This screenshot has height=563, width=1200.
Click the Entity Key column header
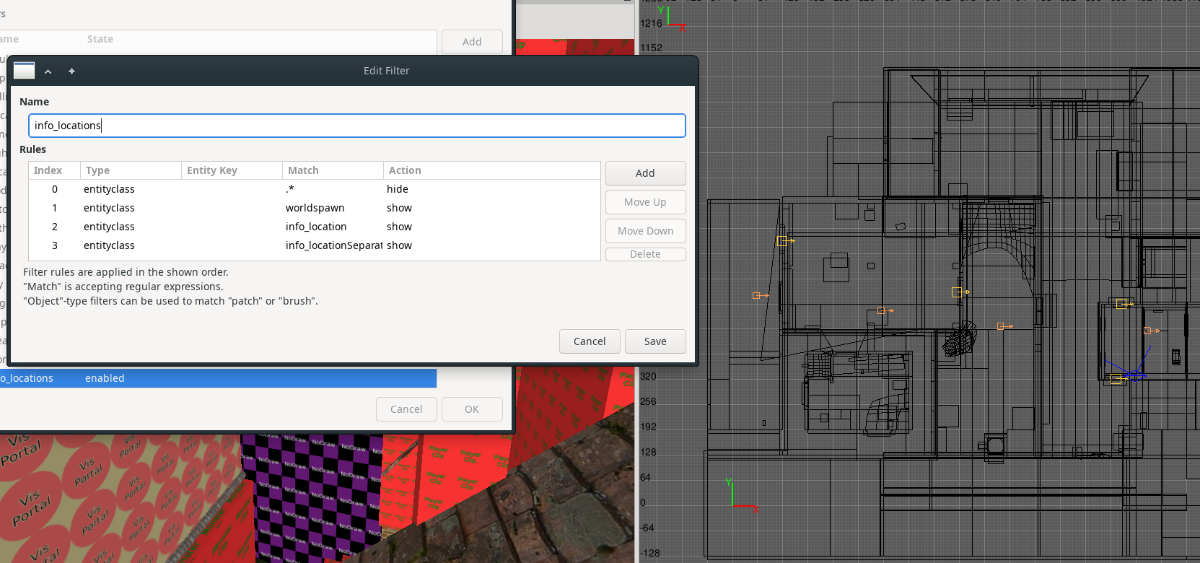tap(231, 171)
